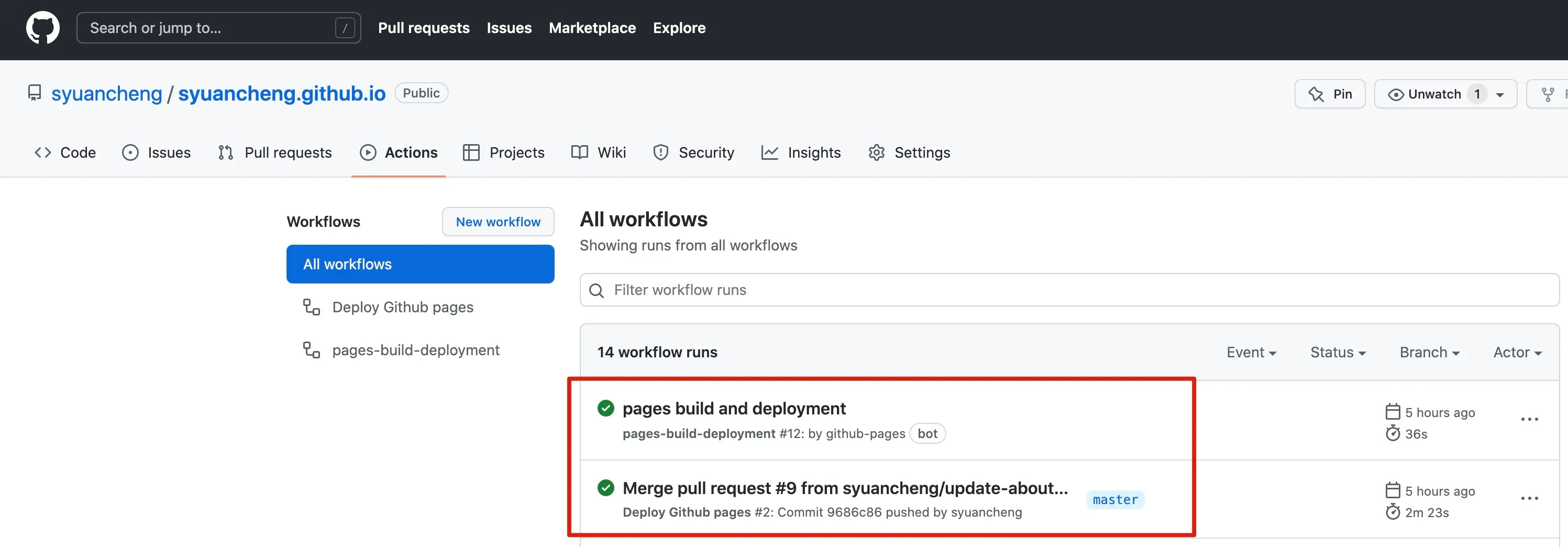The height and width of the screenshot is (547, 1568).
Task: Open the Event filter dropdown
Action: coord(1251,353)
